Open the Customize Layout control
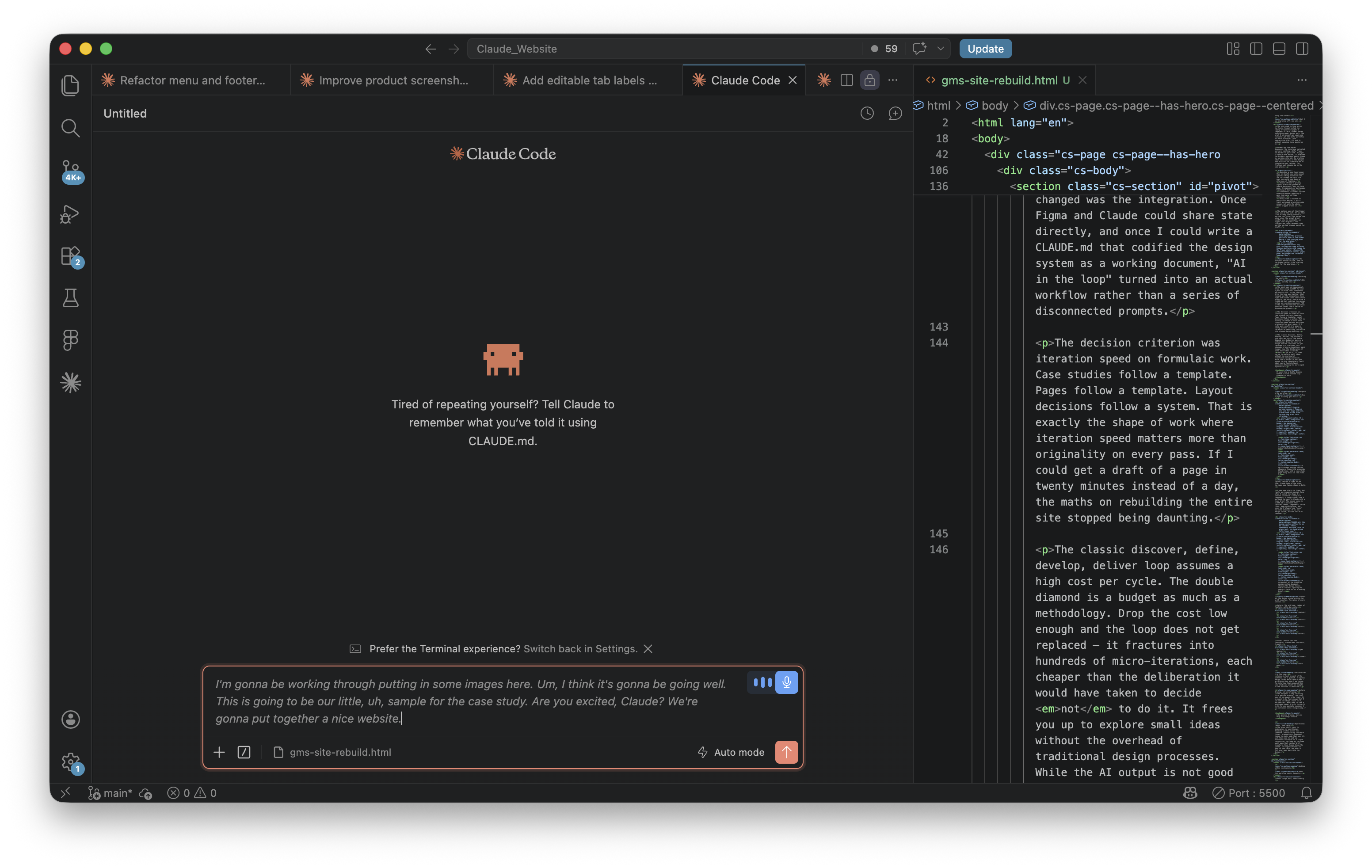This screenshot has height=868, width=1372. coord(1233,49)
